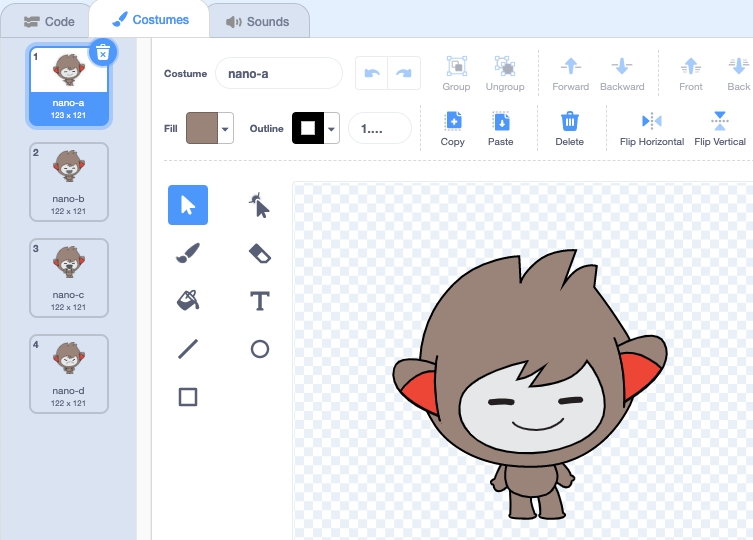Viewport: 753px width, 540px height.
Task: Open the Sounds tab
Action: 257,21
